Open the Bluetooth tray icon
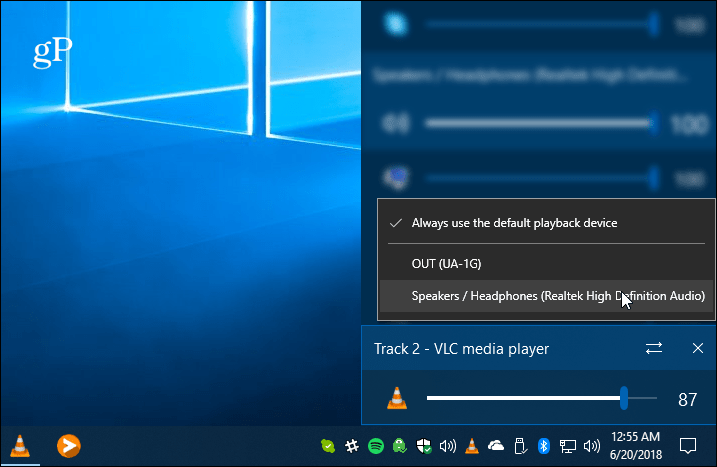The height and width of the screenshot is (467, 717). (544, 446)
